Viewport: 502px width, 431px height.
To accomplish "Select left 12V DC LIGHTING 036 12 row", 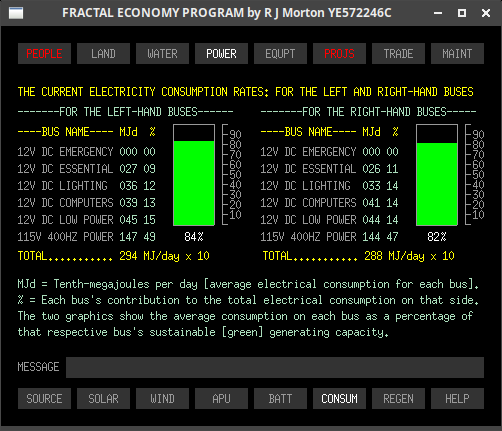I will (87, 186).
